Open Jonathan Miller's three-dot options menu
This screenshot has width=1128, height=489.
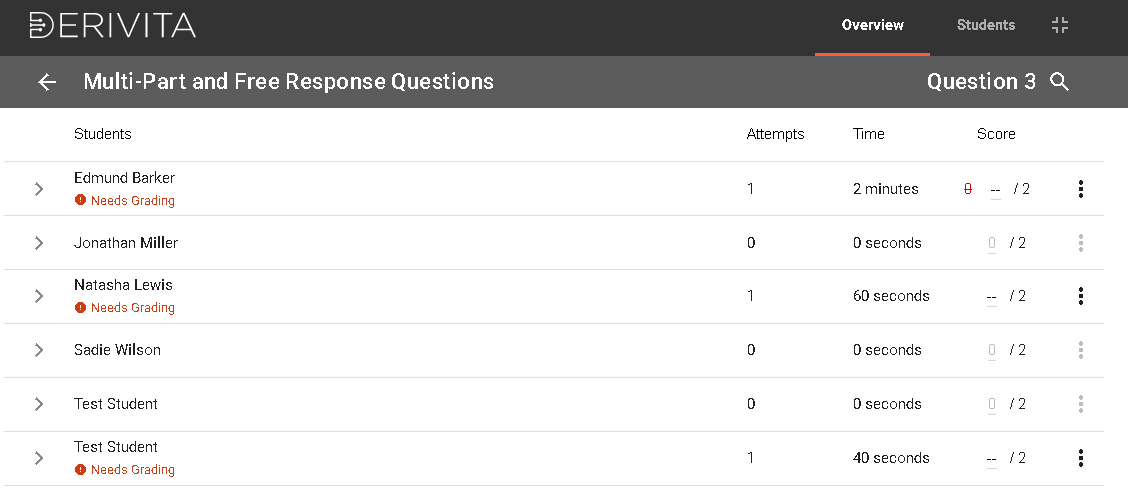[1081, 243]
